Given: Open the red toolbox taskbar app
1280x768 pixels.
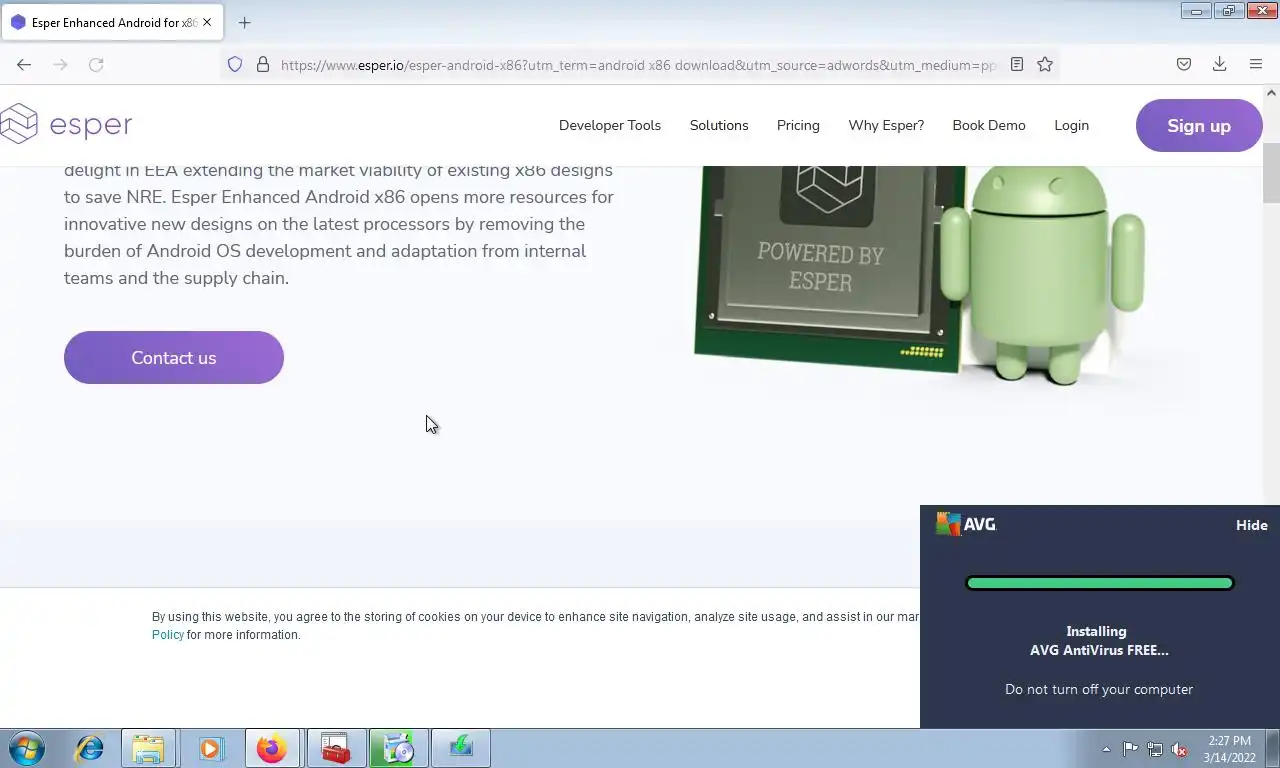Looking at the screenshot, I should [x=335, y=748].
